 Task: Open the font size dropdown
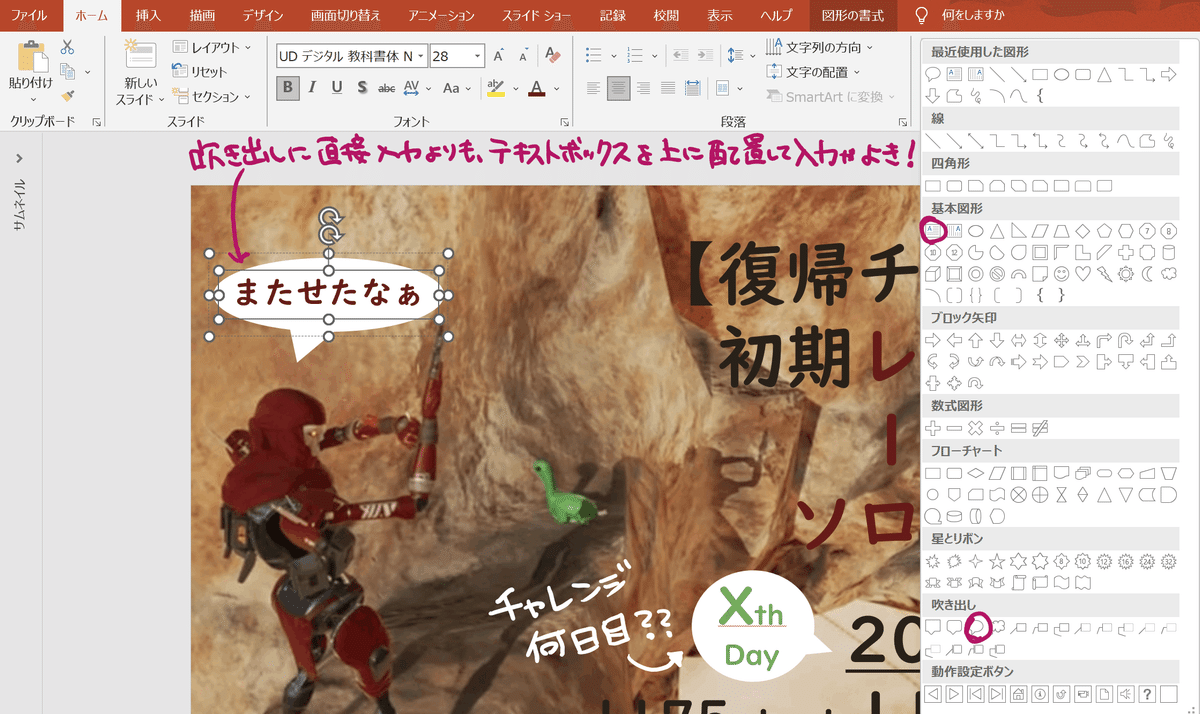tap(478, 57)
